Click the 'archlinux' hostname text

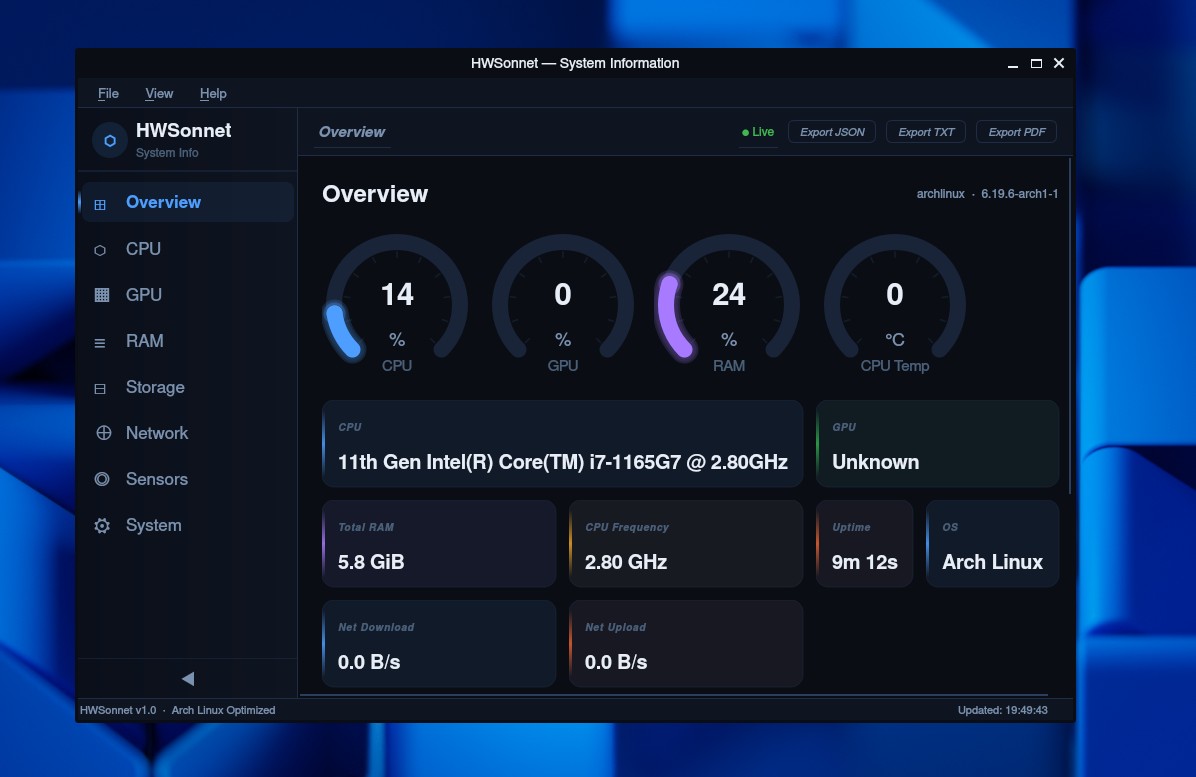pyautogui.click(x=940, y=194)
